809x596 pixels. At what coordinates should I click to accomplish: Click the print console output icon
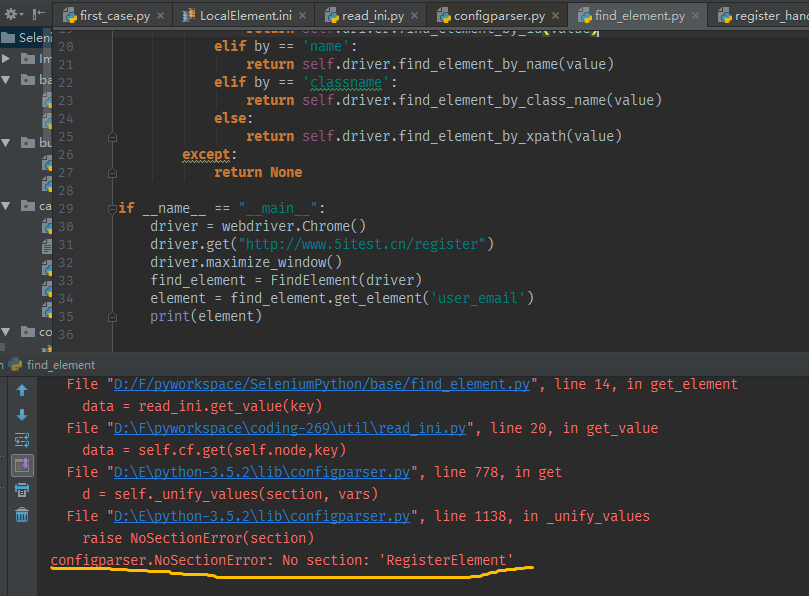pyautogui.click(x=22, y=490)
